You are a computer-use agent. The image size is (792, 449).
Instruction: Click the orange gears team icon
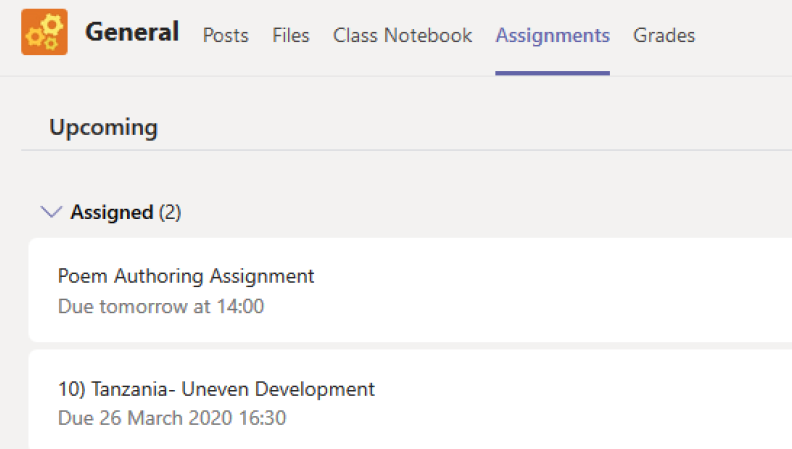(x=44, y=33)
